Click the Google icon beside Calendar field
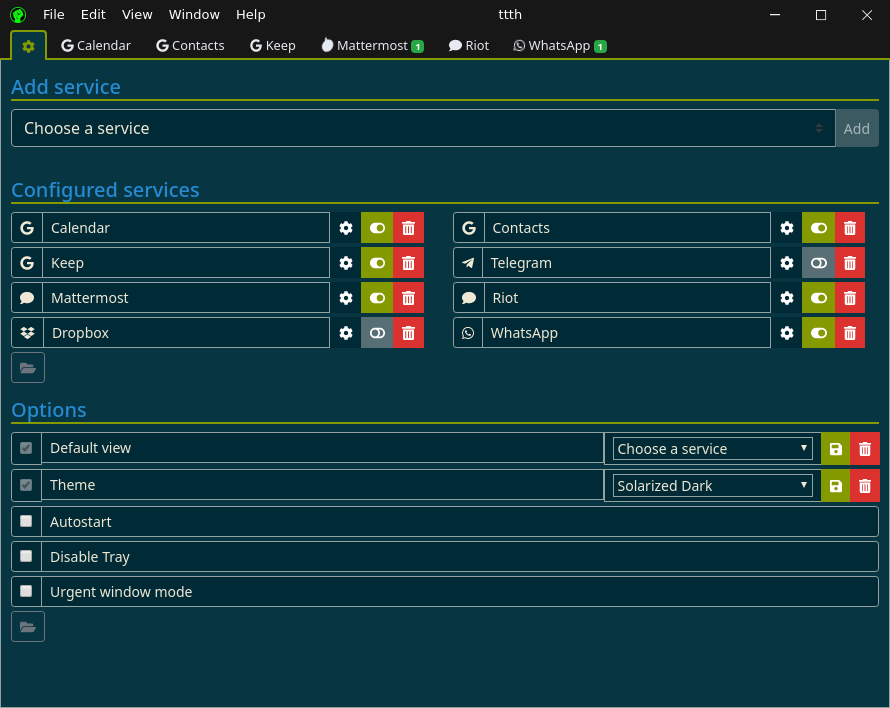The image size is (890, 708). [27, 228]
